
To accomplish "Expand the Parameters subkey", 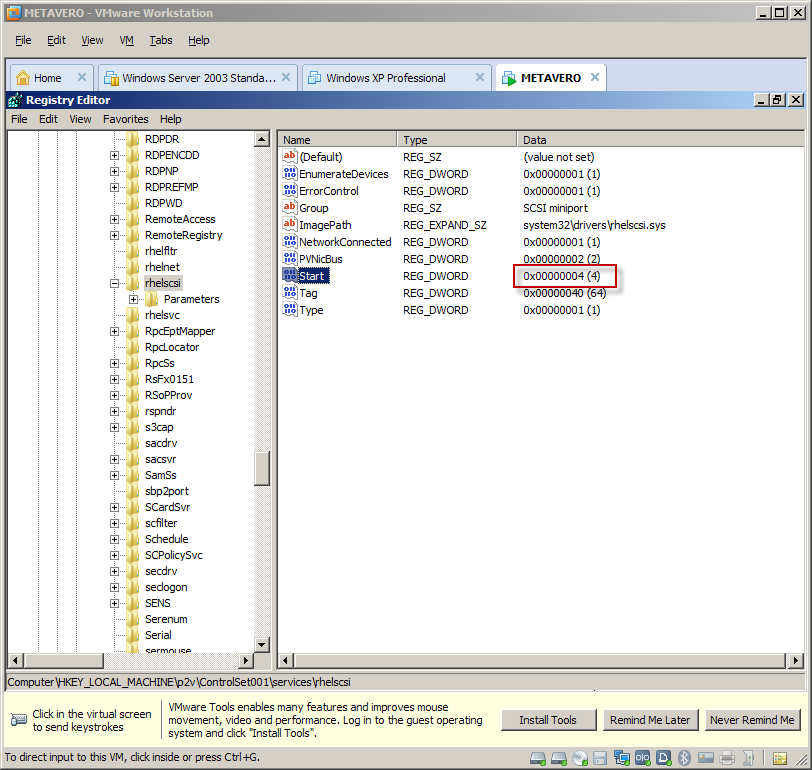I will pyautogui.click(x=134, y=299).
